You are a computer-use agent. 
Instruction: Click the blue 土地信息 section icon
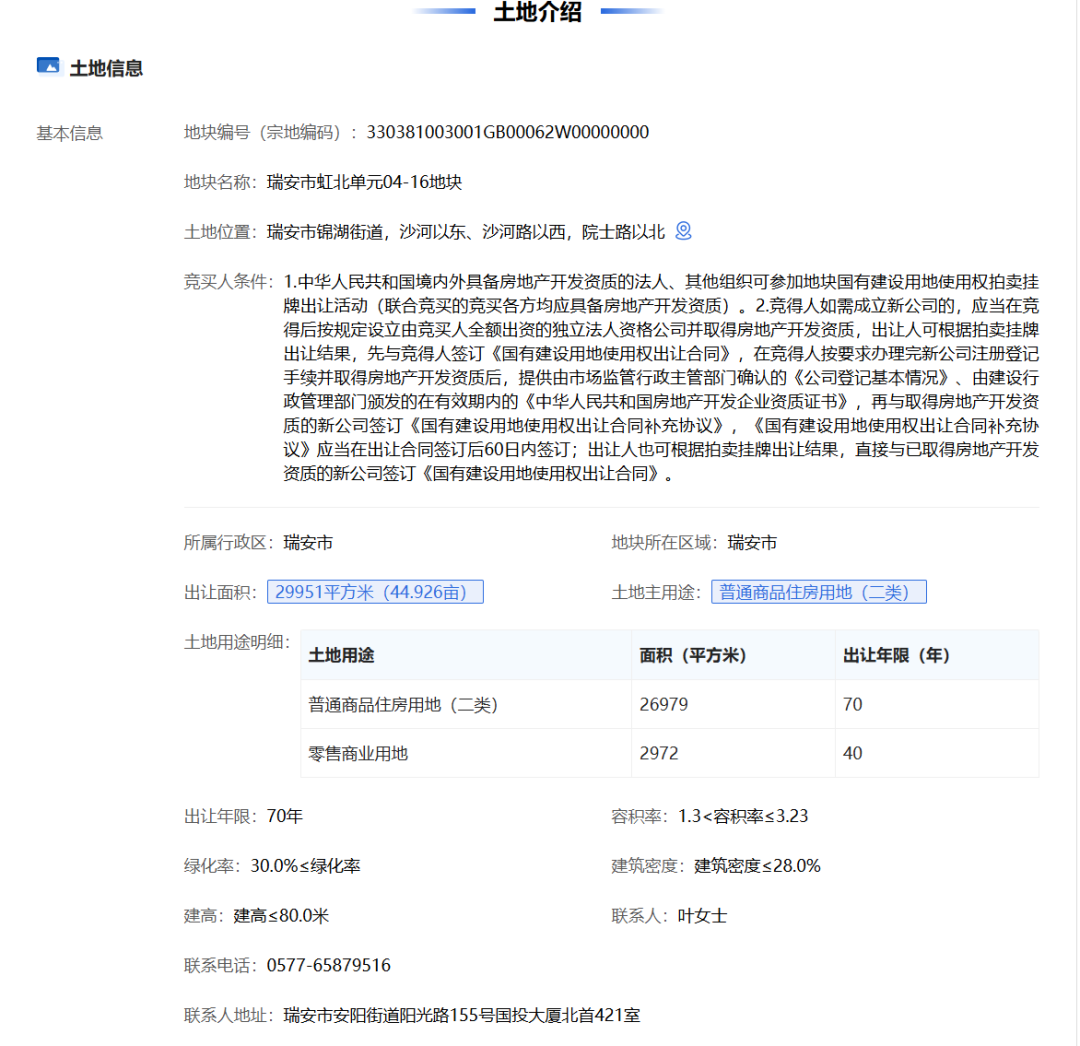[48, 66]
